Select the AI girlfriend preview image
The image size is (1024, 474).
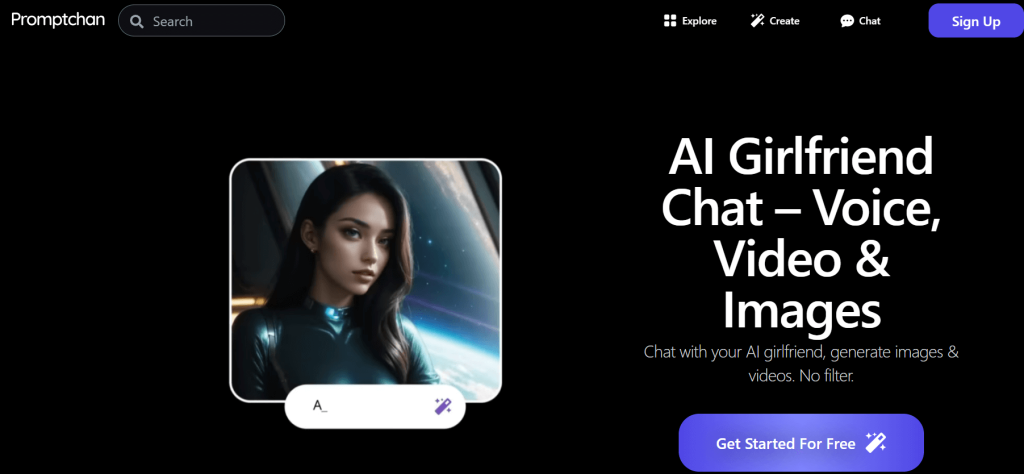[366, 279]
